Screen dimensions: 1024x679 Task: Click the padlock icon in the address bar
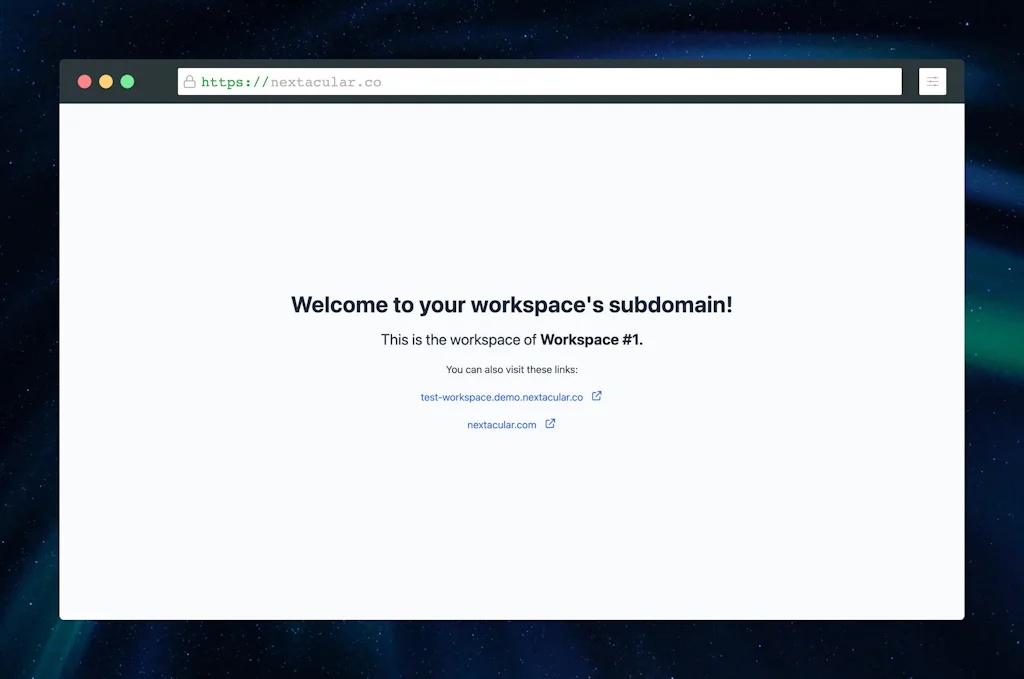[190, 82]
